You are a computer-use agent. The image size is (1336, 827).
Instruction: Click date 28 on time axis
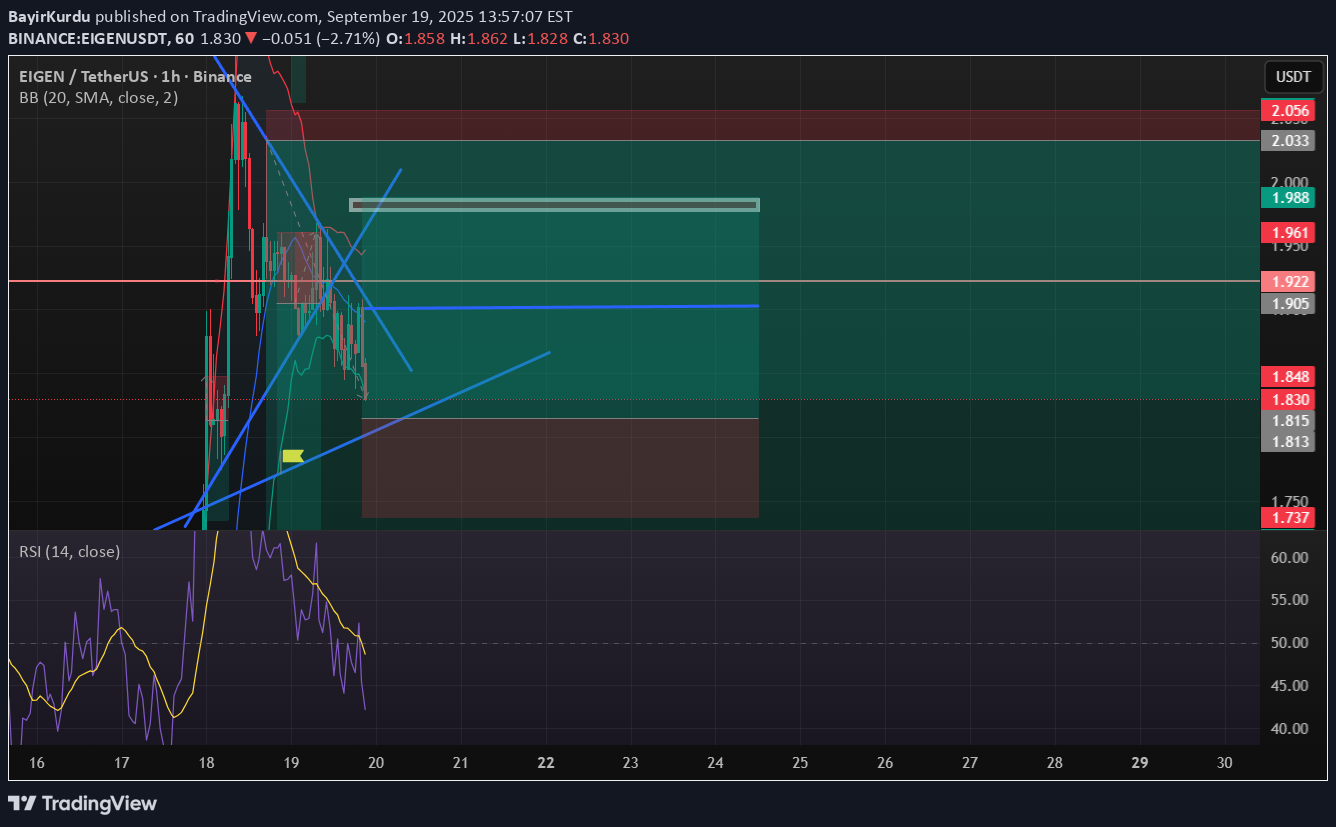[1054, 763]
